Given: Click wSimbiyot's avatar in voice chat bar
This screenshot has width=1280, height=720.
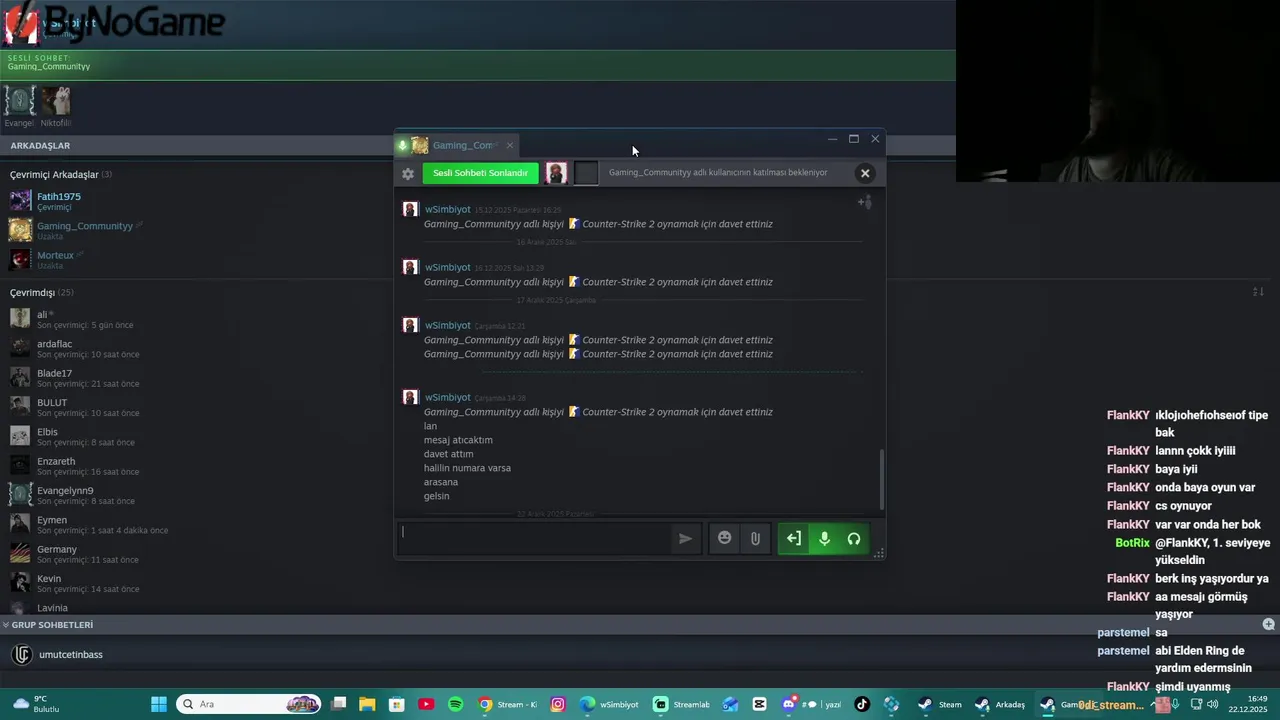Looking at the screenshot, I should [x=556, y=173].
